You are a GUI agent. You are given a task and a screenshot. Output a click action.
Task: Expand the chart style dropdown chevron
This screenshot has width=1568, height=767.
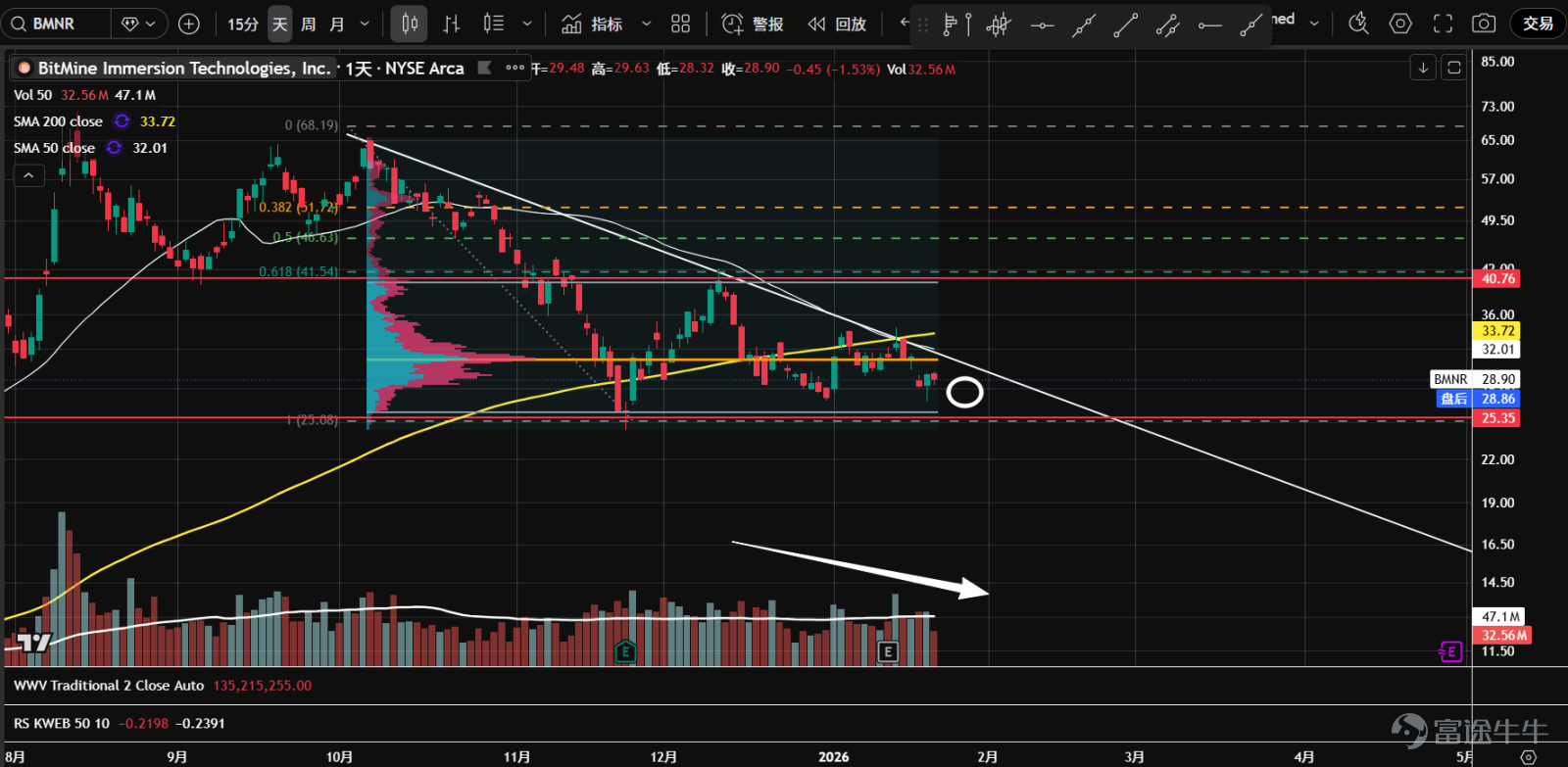[527, 24]
